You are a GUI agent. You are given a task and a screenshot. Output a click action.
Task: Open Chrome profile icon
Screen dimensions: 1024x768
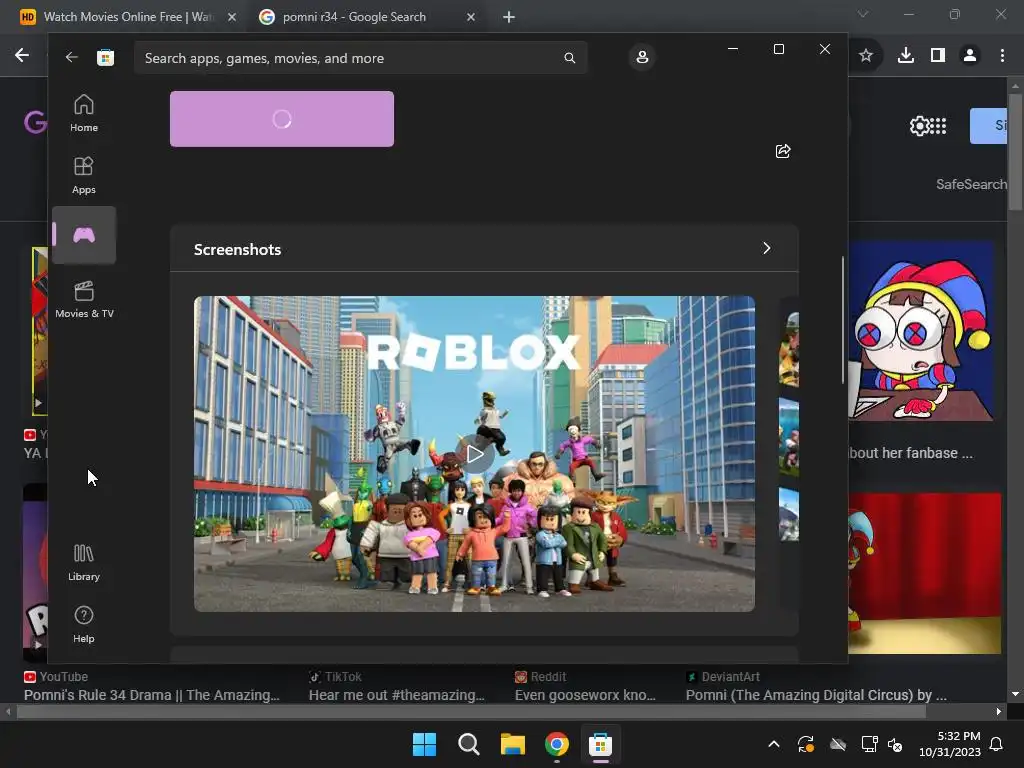click(x=970, y=56)
